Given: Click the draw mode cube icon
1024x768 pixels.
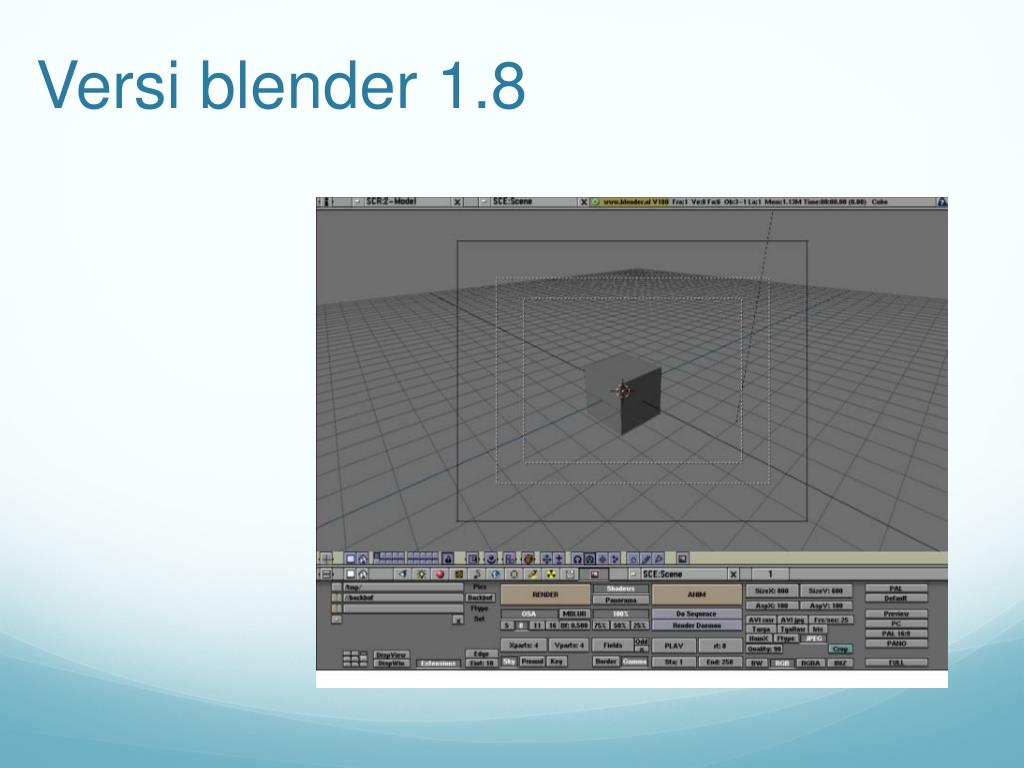Looking at the screenshot, I should (528, 558).
